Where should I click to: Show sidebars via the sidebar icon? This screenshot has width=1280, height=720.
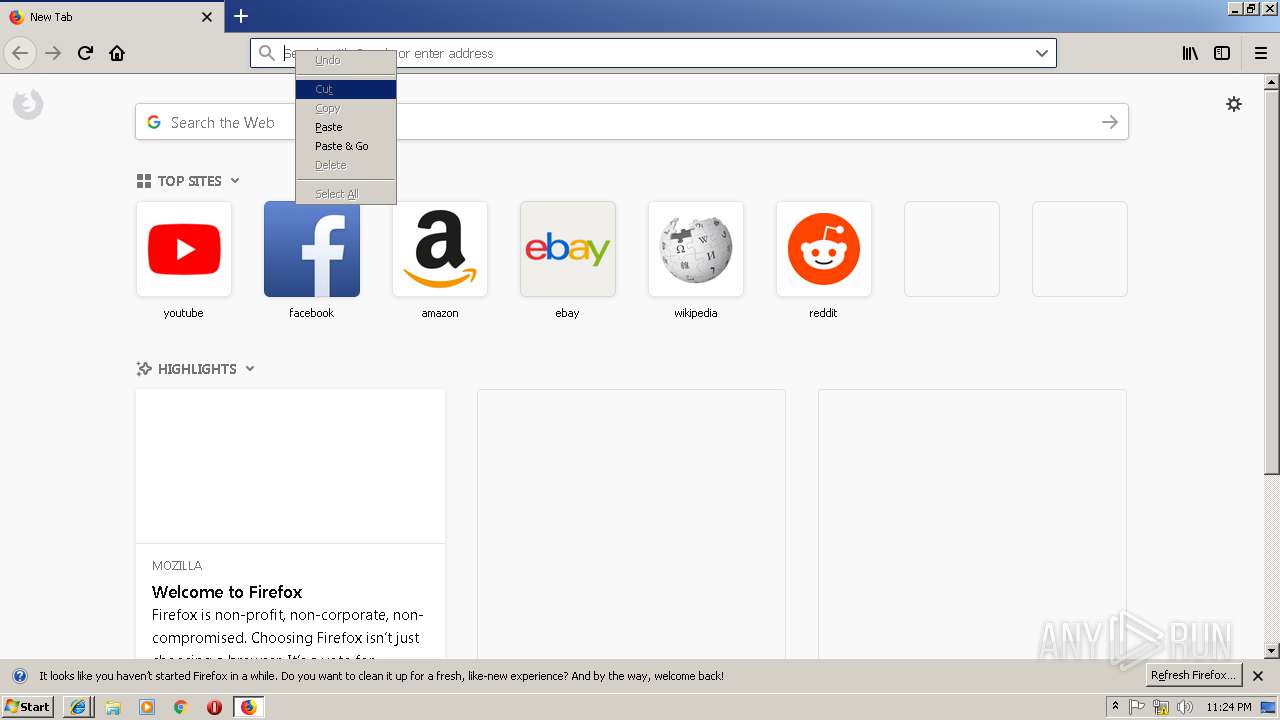(x=1222, y=53)
